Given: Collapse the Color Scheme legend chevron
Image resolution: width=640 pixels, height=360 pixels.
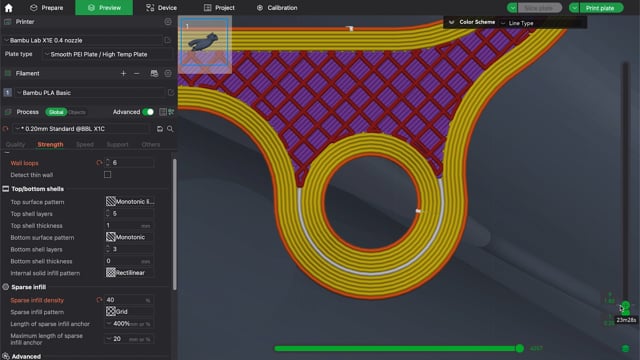Looking at the screenshot, I should point(451,22).
